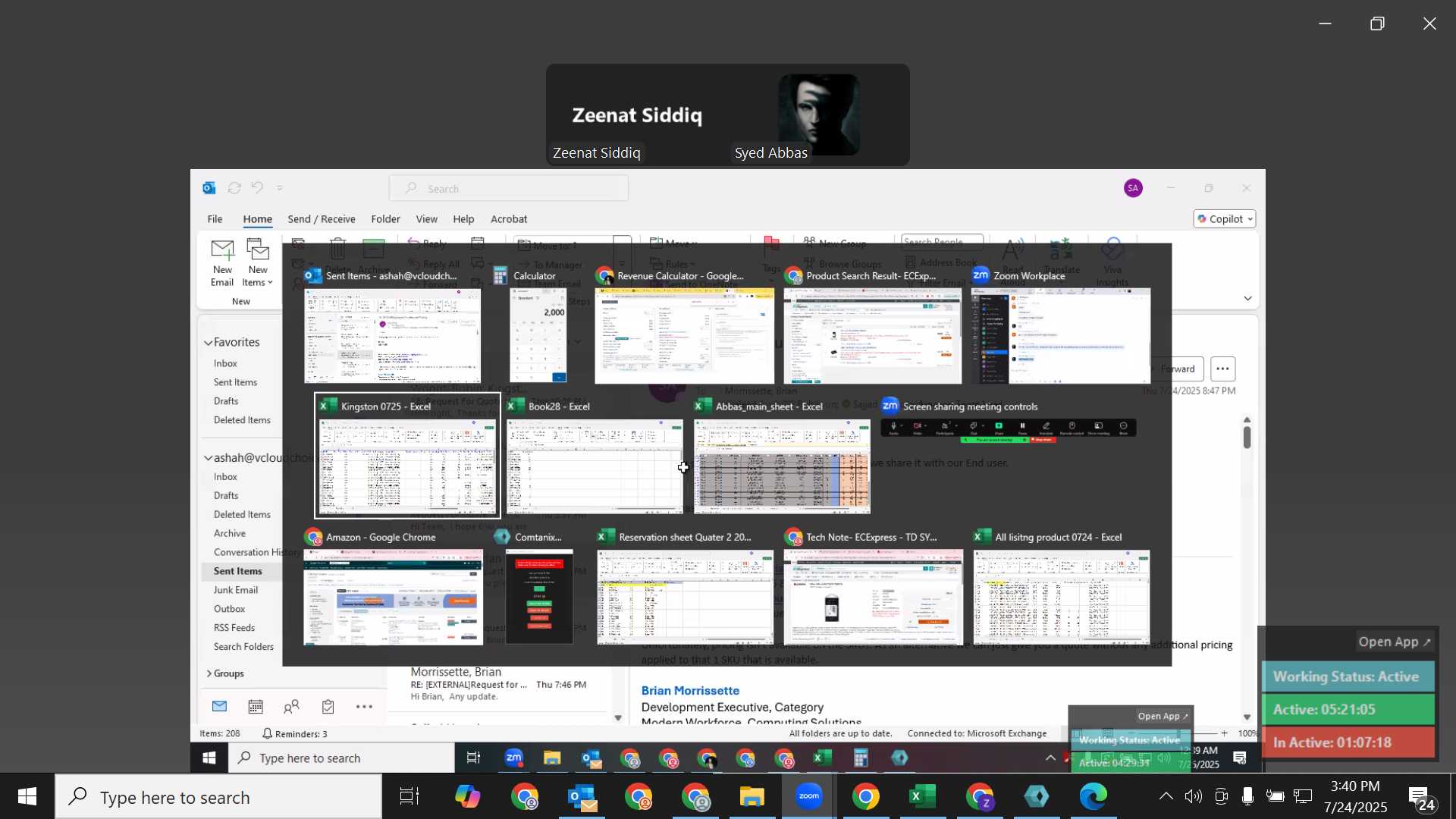Click the message list scroll down arrow
Image resolution: width=1456 pixels, height=819 pixels.
coord(618,717)
